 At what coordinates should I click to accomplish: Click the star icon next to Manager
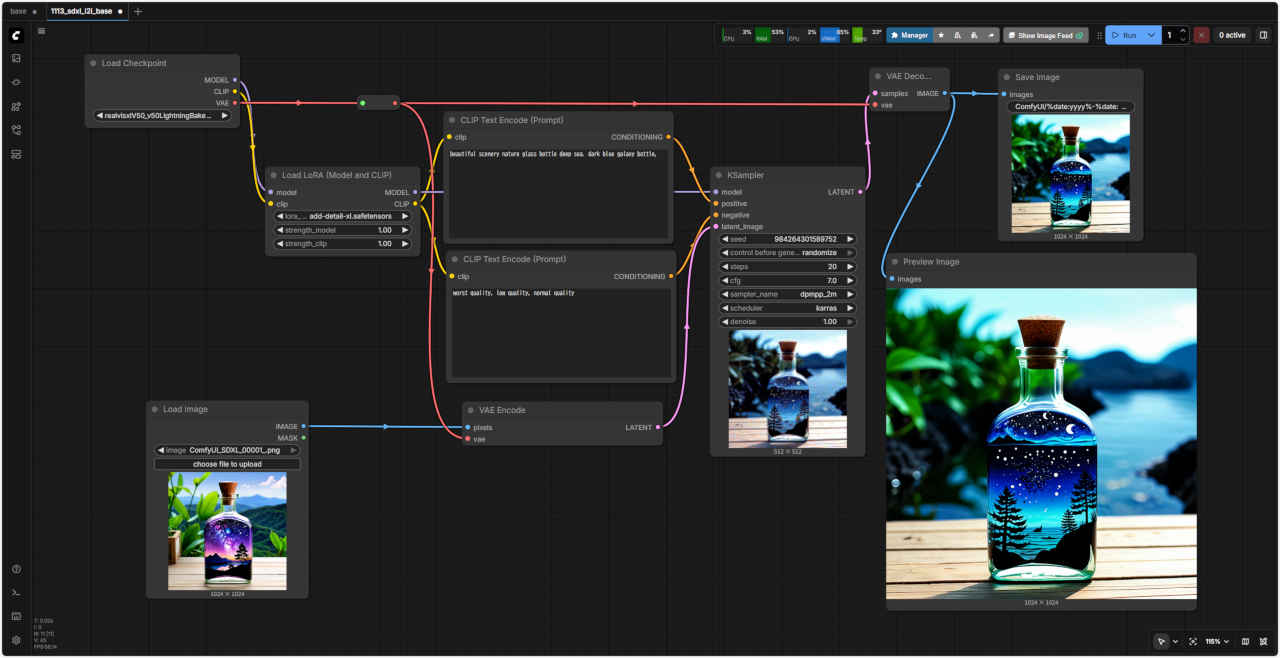point(940,35)
